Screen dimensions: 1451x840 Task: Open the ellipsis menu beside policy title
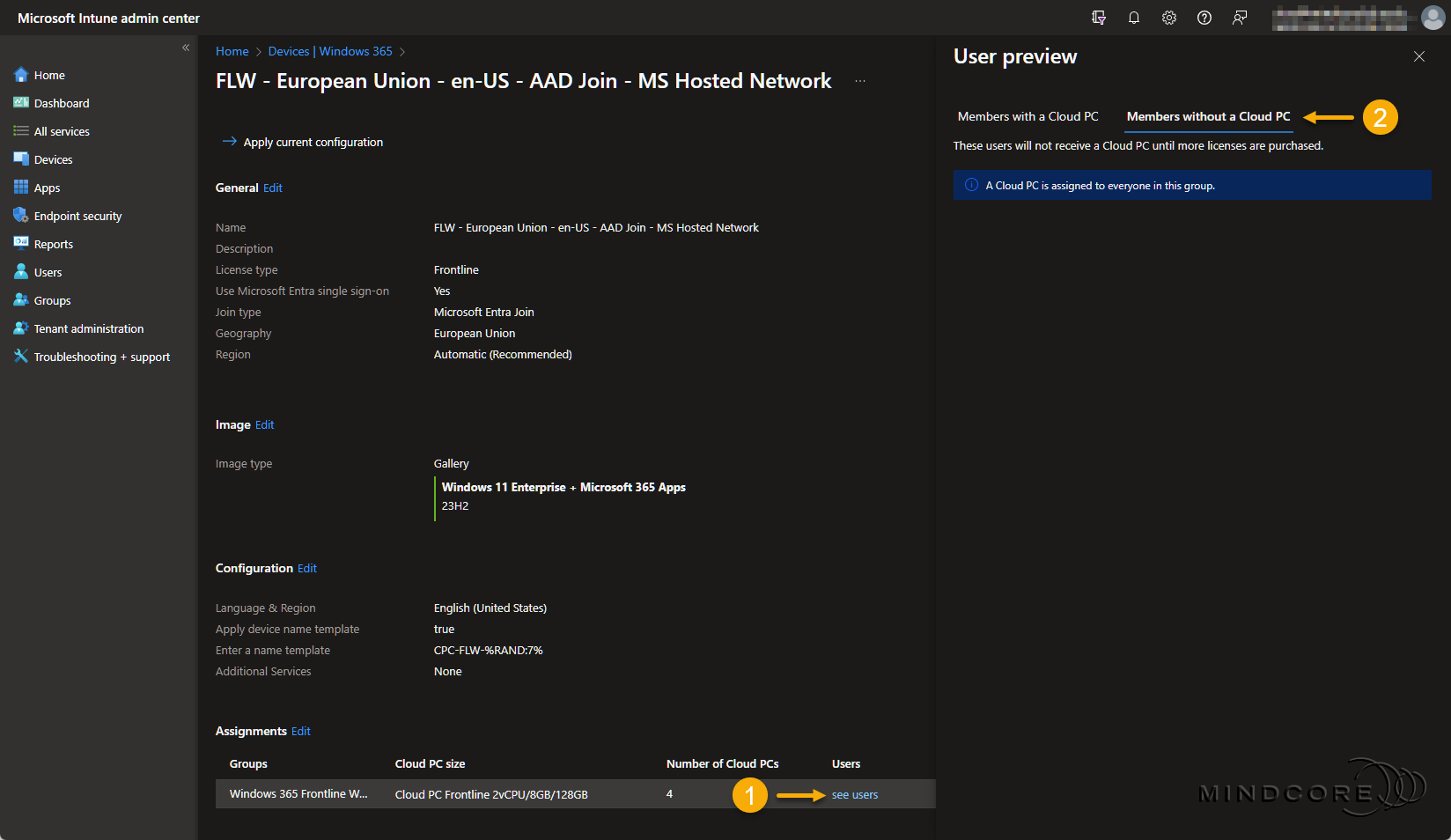click(860, 81)
